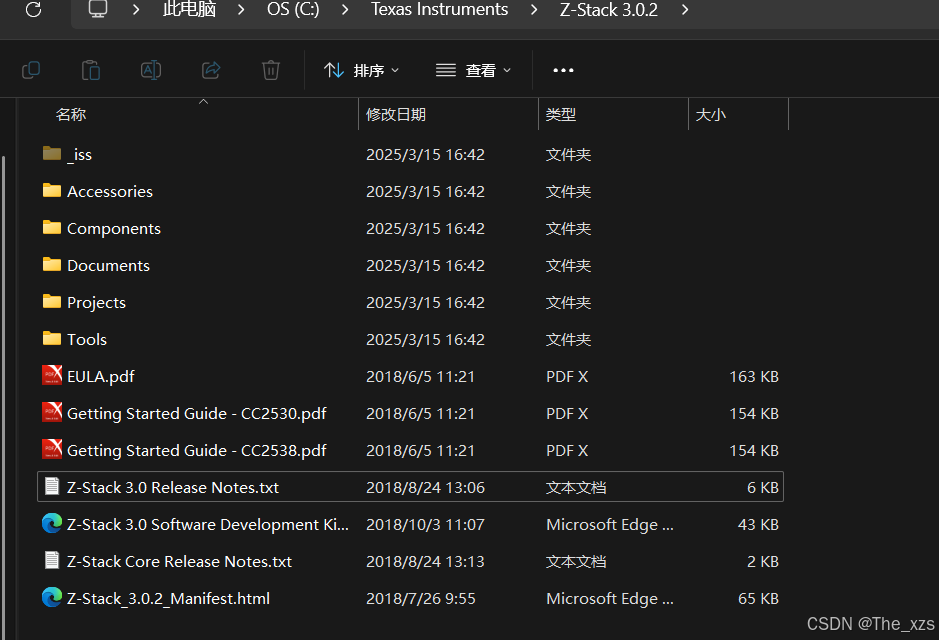Select the Projects folder icon
The image size is (939, 640).
pyautogui.click(x=52, y=302)
